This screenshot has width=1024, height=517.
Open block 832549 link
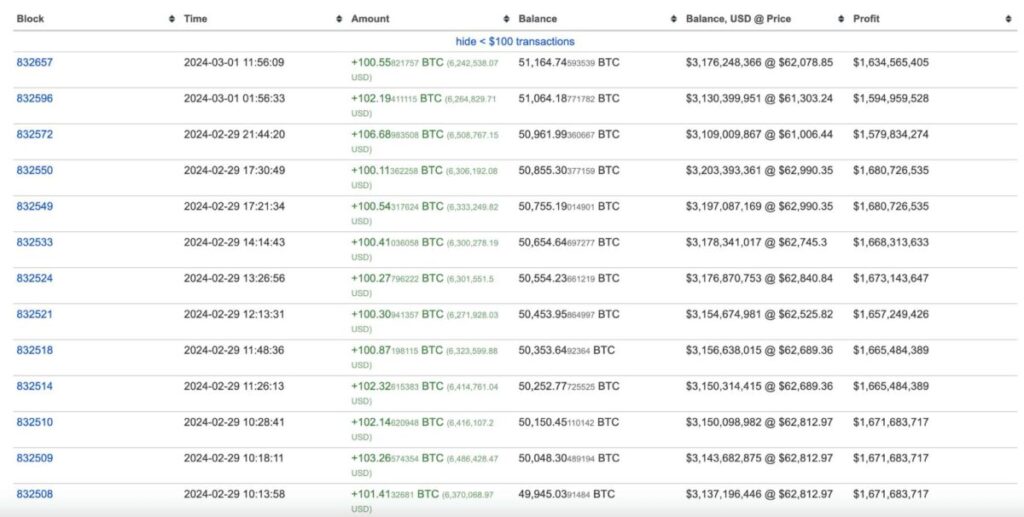[35, 206]
